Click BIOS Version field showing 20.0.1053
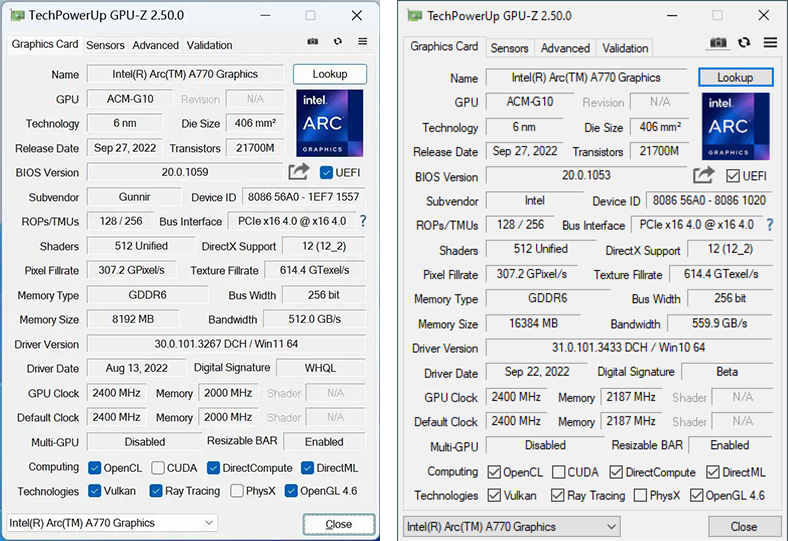The width and height of the screenshot is (788, 541). 586,175
